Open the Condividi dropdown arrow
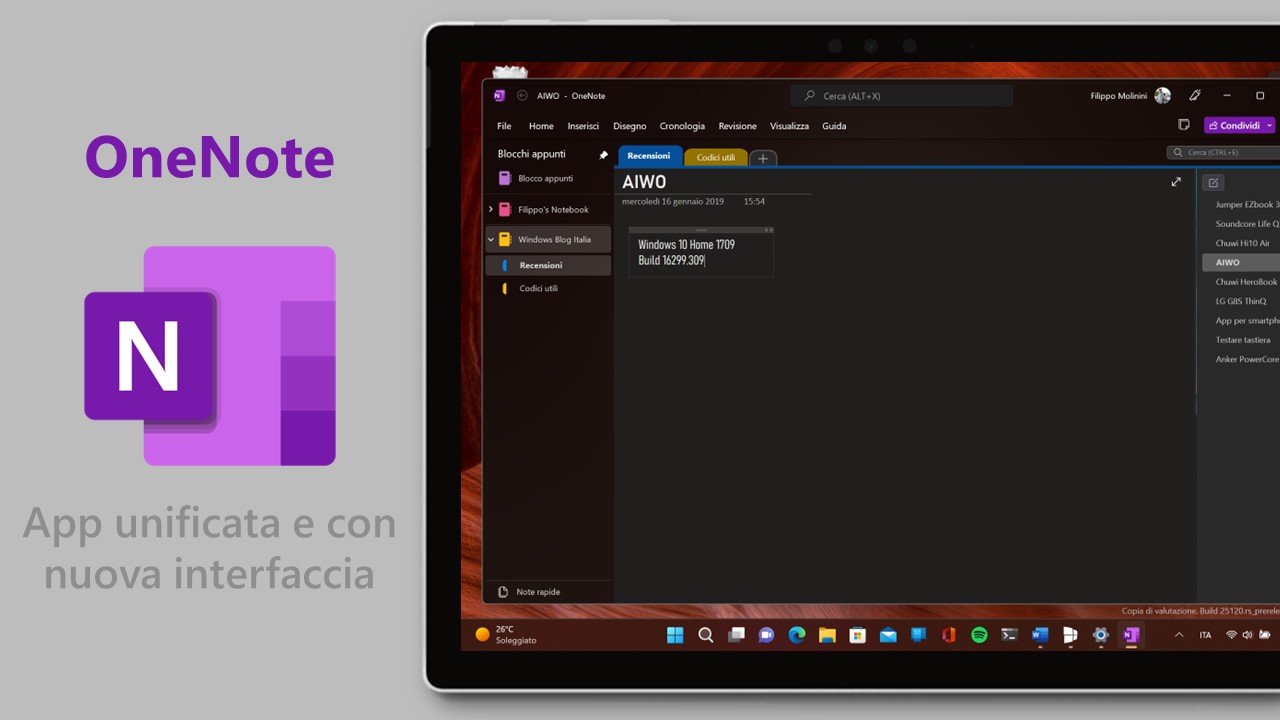Screen dimensions: 1280x720 click(1270, 126)
